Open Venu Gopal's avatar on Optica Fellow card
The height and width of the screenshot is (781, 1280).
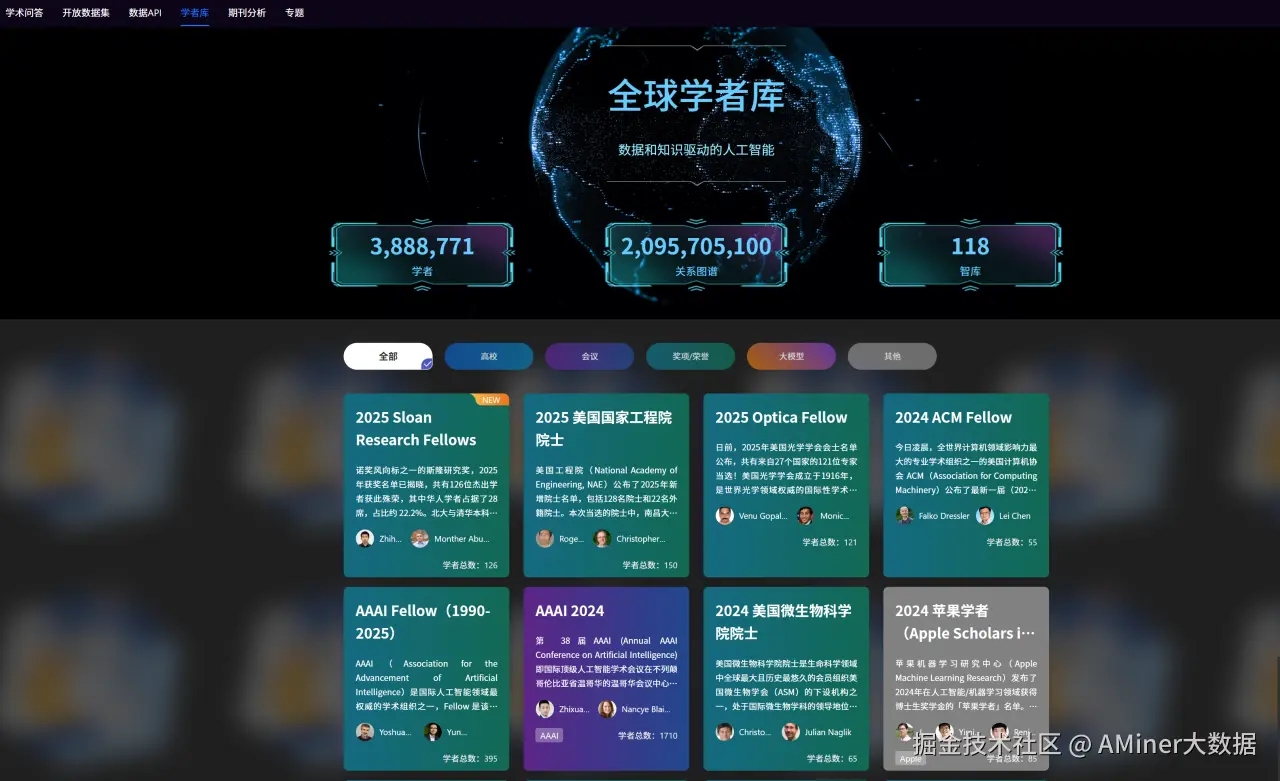(724, 515)
